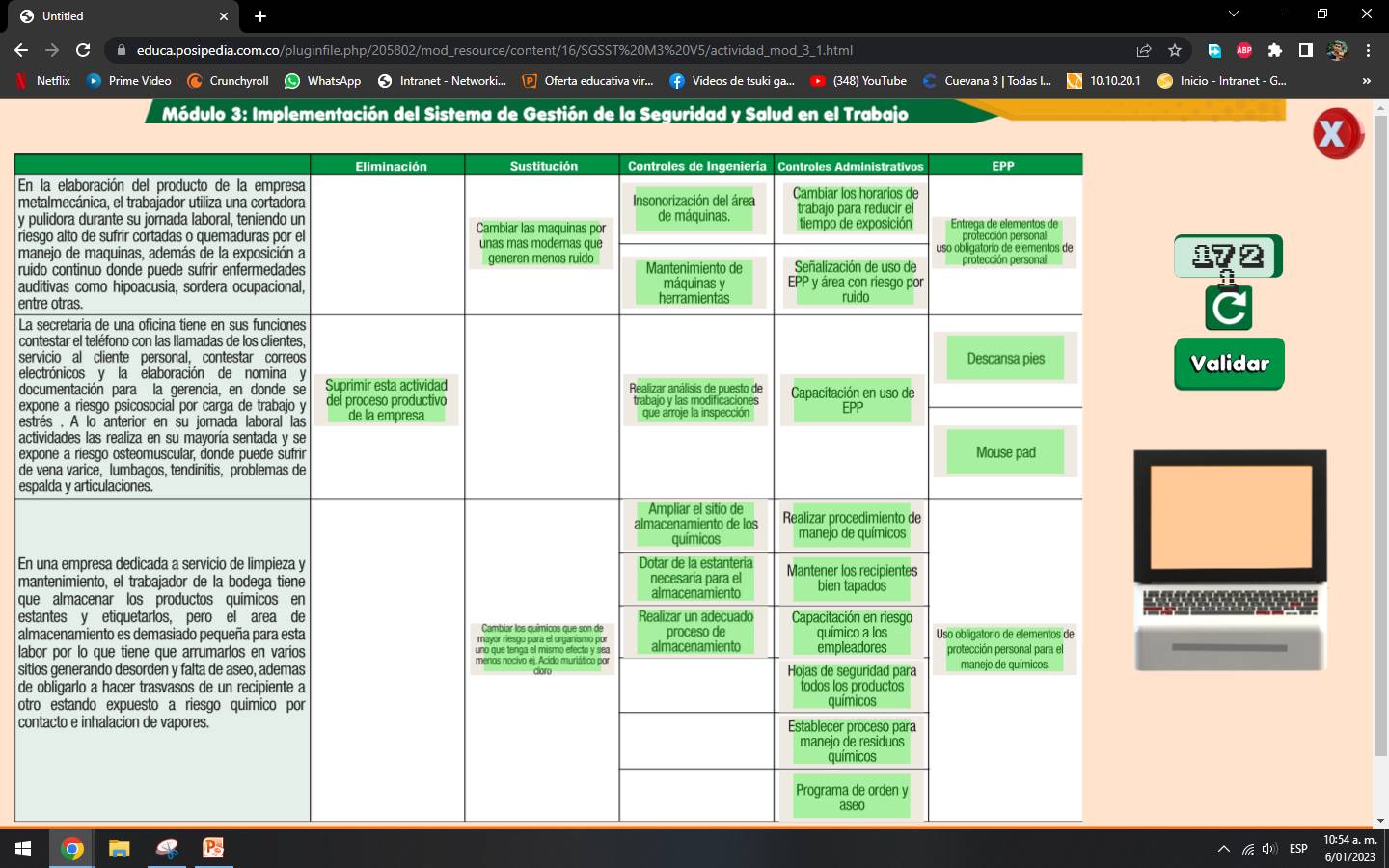This screenshot has height=868, width=1389.
Task: Click the volume speaker tray icon
Action: [x=1269, y=849]
